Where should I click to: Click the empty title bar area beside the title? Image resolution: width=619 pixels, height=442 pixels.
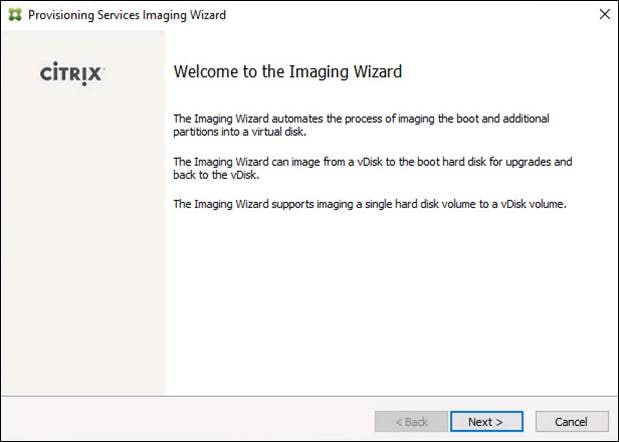(400, 15)
